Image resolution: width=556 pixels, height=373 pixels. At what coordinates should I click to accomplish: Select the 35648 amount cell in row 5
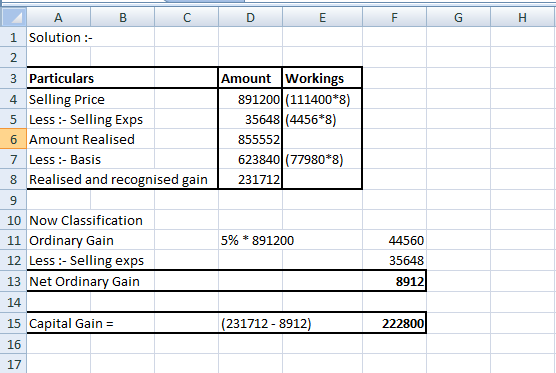pos(250,119)
